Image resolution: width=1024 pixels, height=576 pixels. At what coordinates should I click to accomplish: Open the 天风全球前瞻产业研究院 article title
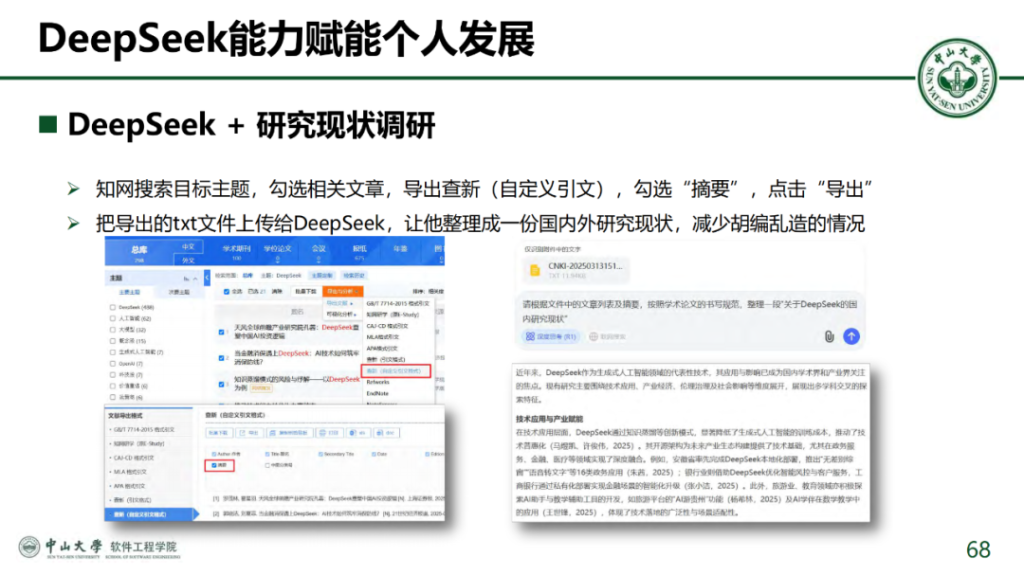[297, 332]
